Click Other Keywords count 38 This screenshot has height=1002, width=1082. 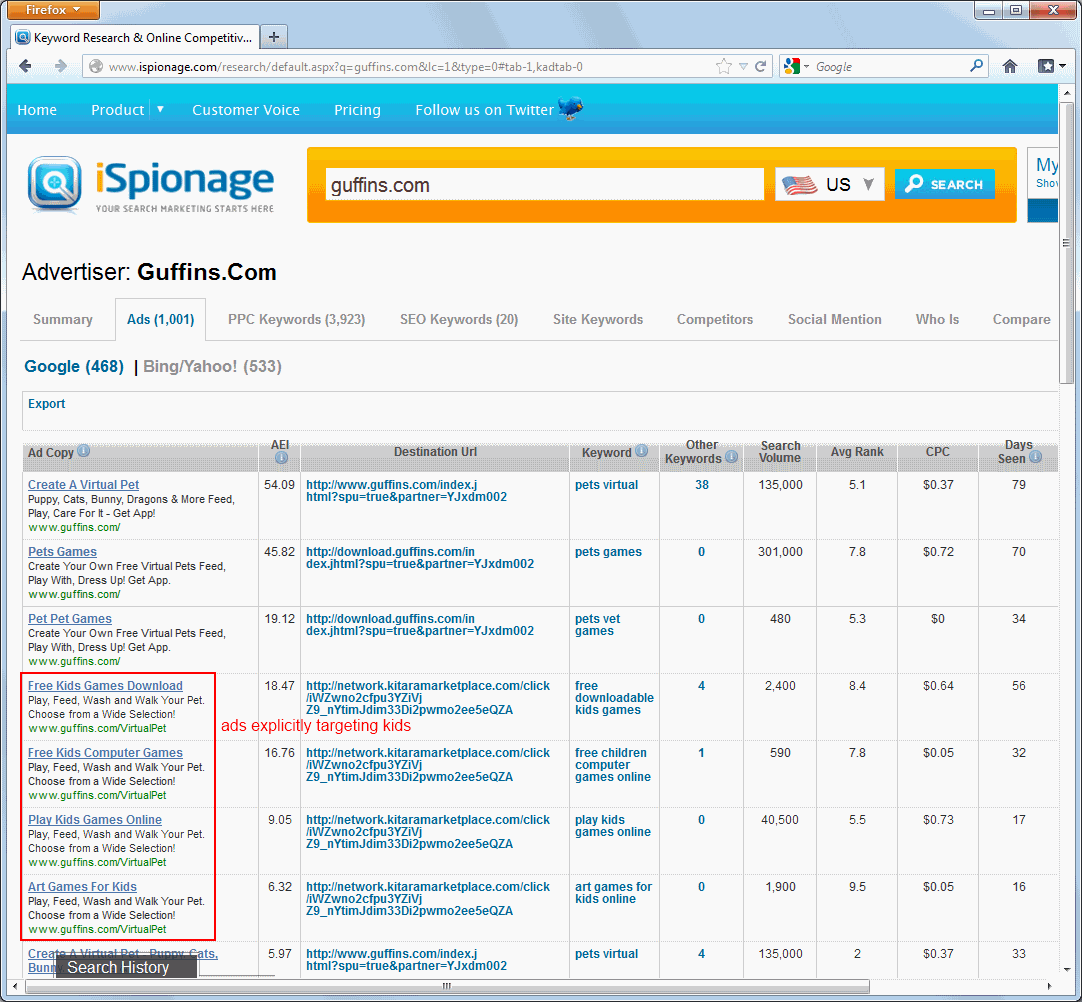tap(702, 484)
